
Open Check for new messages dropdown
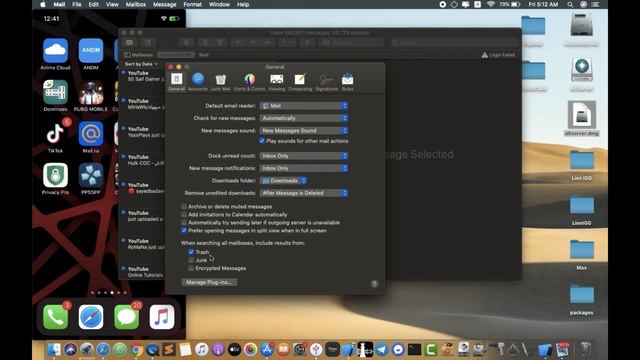coord(304,118)
